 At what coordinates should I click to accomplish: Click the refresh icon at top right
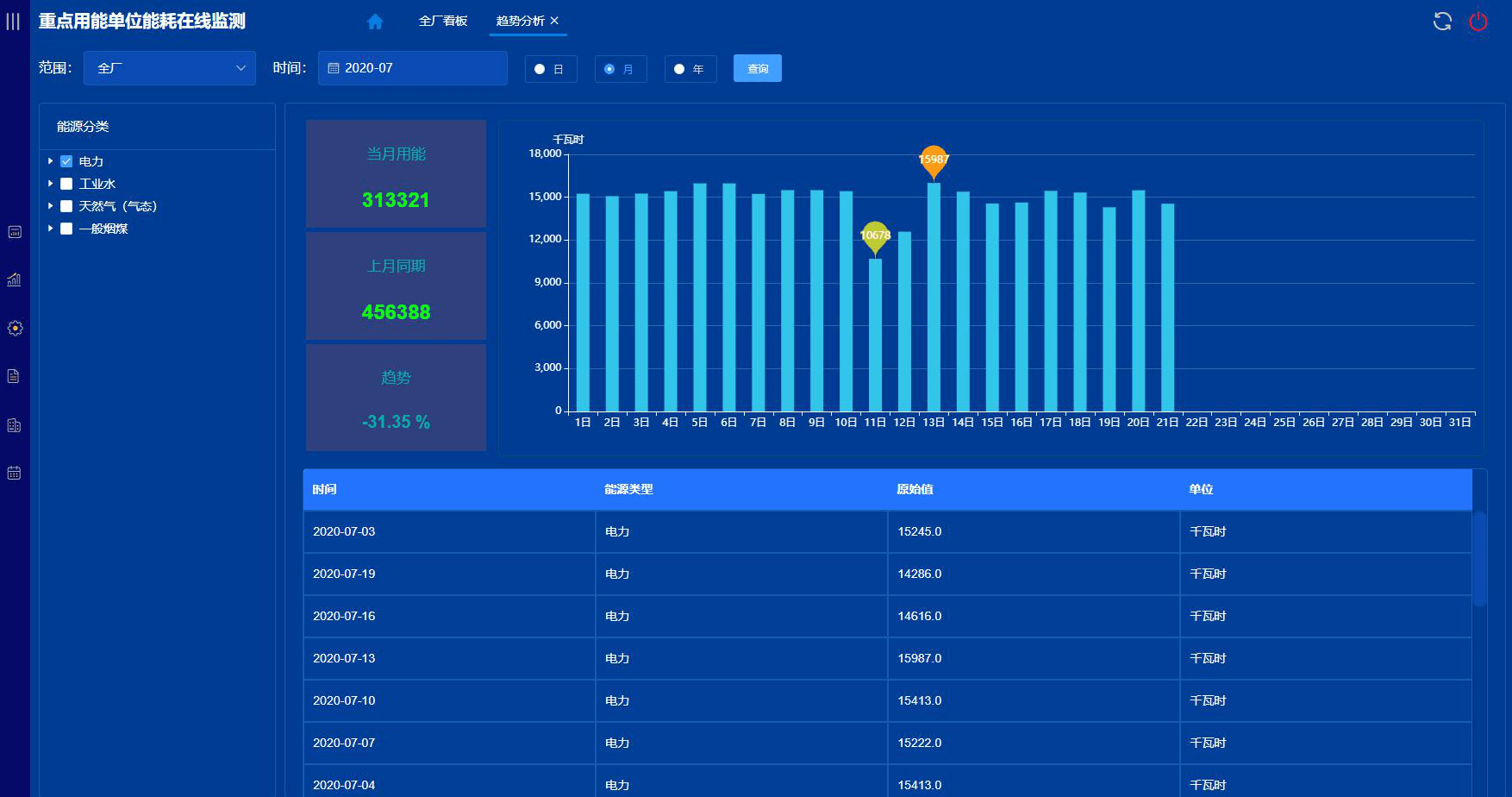pyautogui.click(x=1442, y=22)
